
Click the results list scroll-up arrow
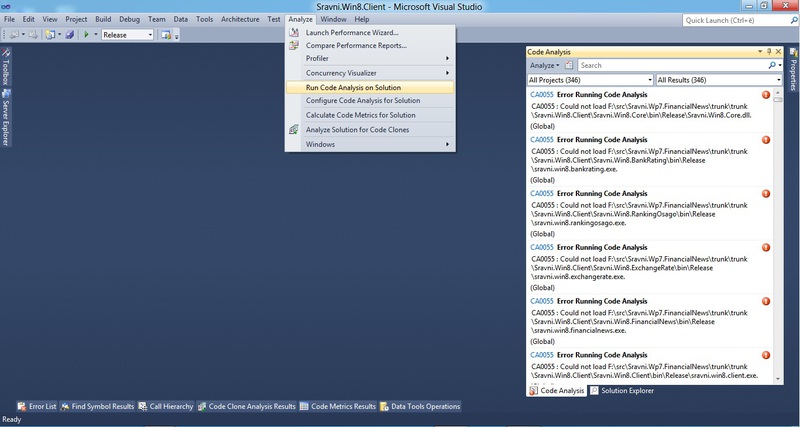point(778,93)
